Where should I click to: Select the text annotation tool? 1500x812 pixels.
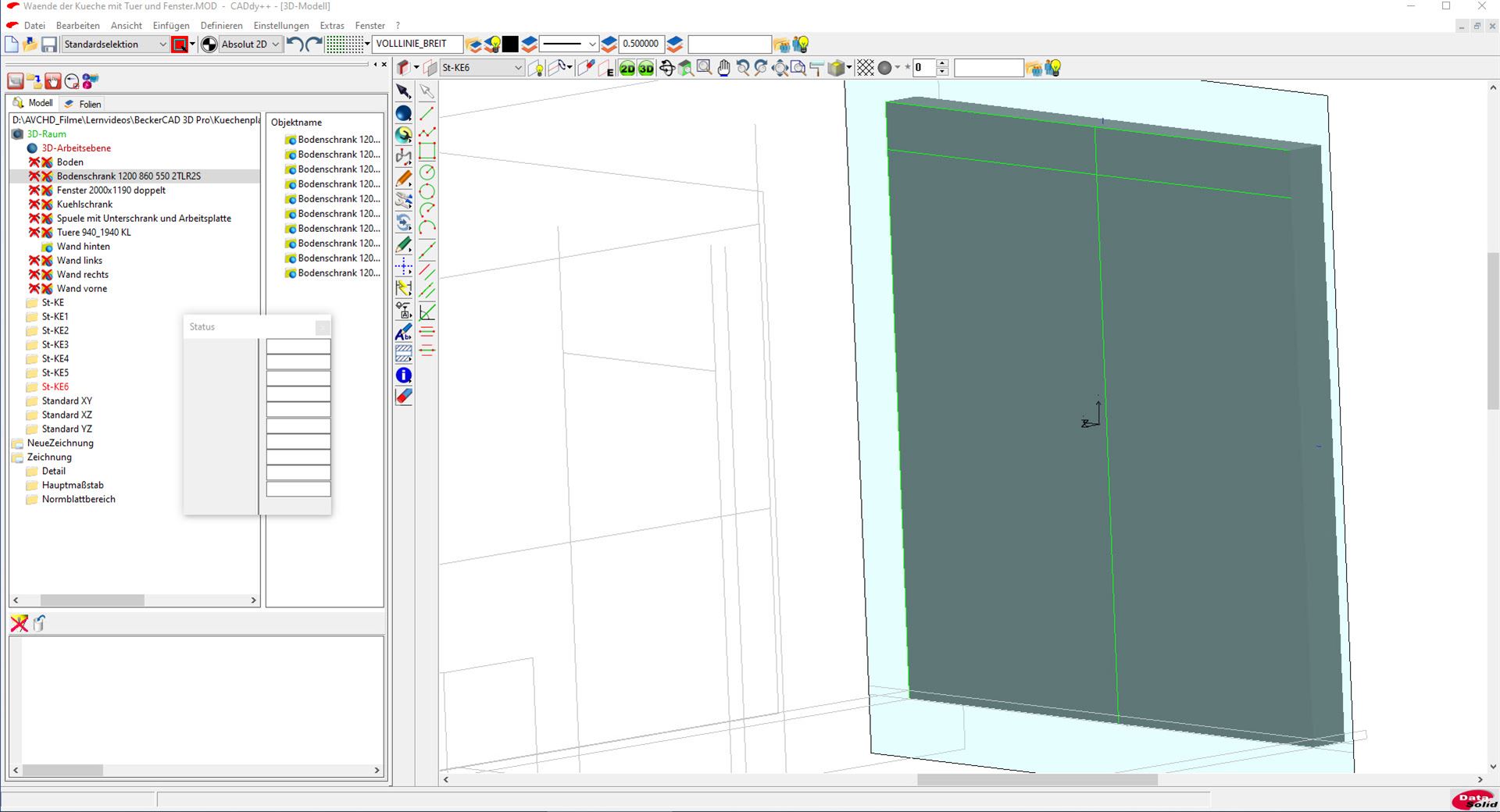pos(404,333)
